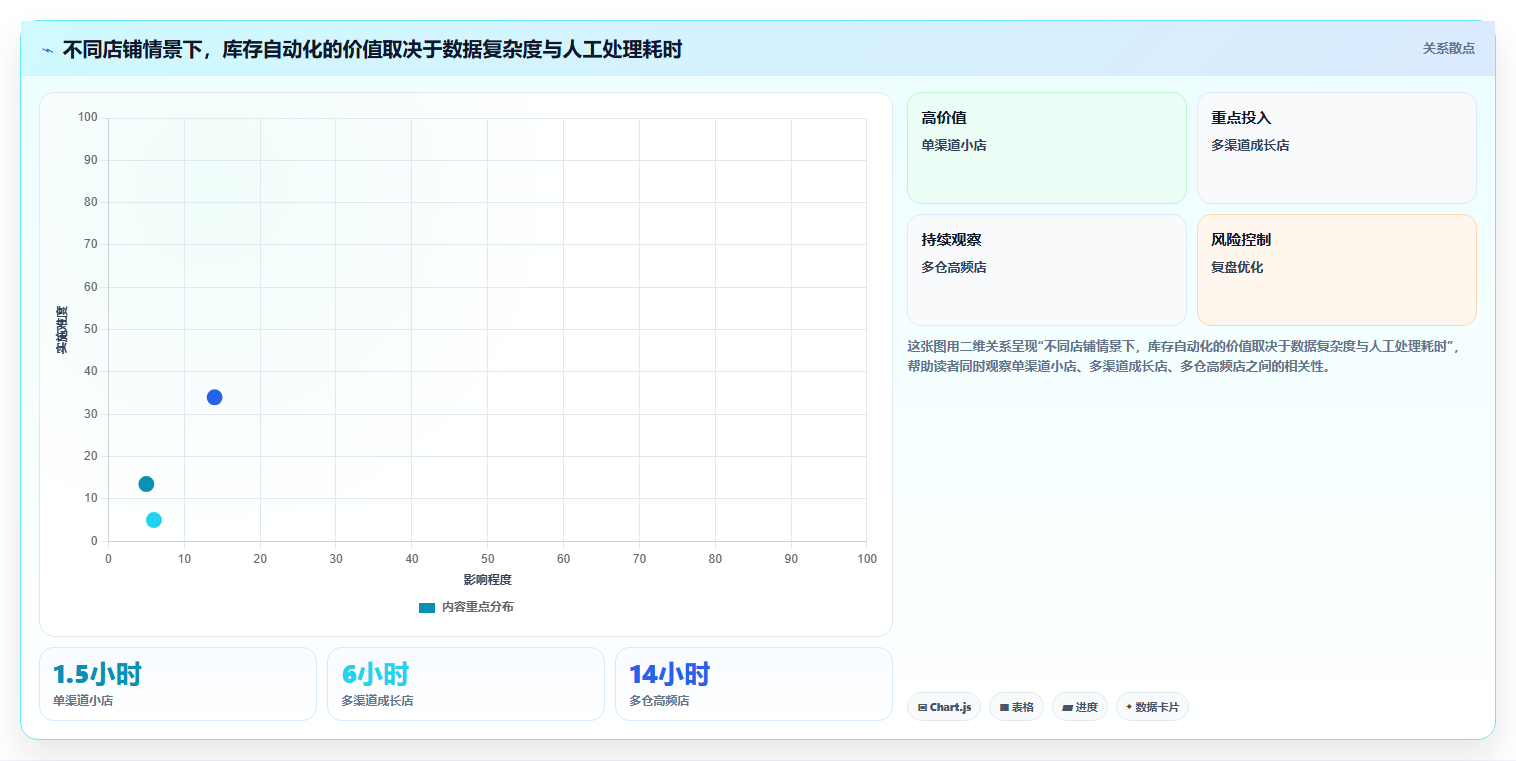1516x761 pixels.
Task: Click 复盘优化 under 风险控制
Action: pyautogui.click(x=1237, y=267)
